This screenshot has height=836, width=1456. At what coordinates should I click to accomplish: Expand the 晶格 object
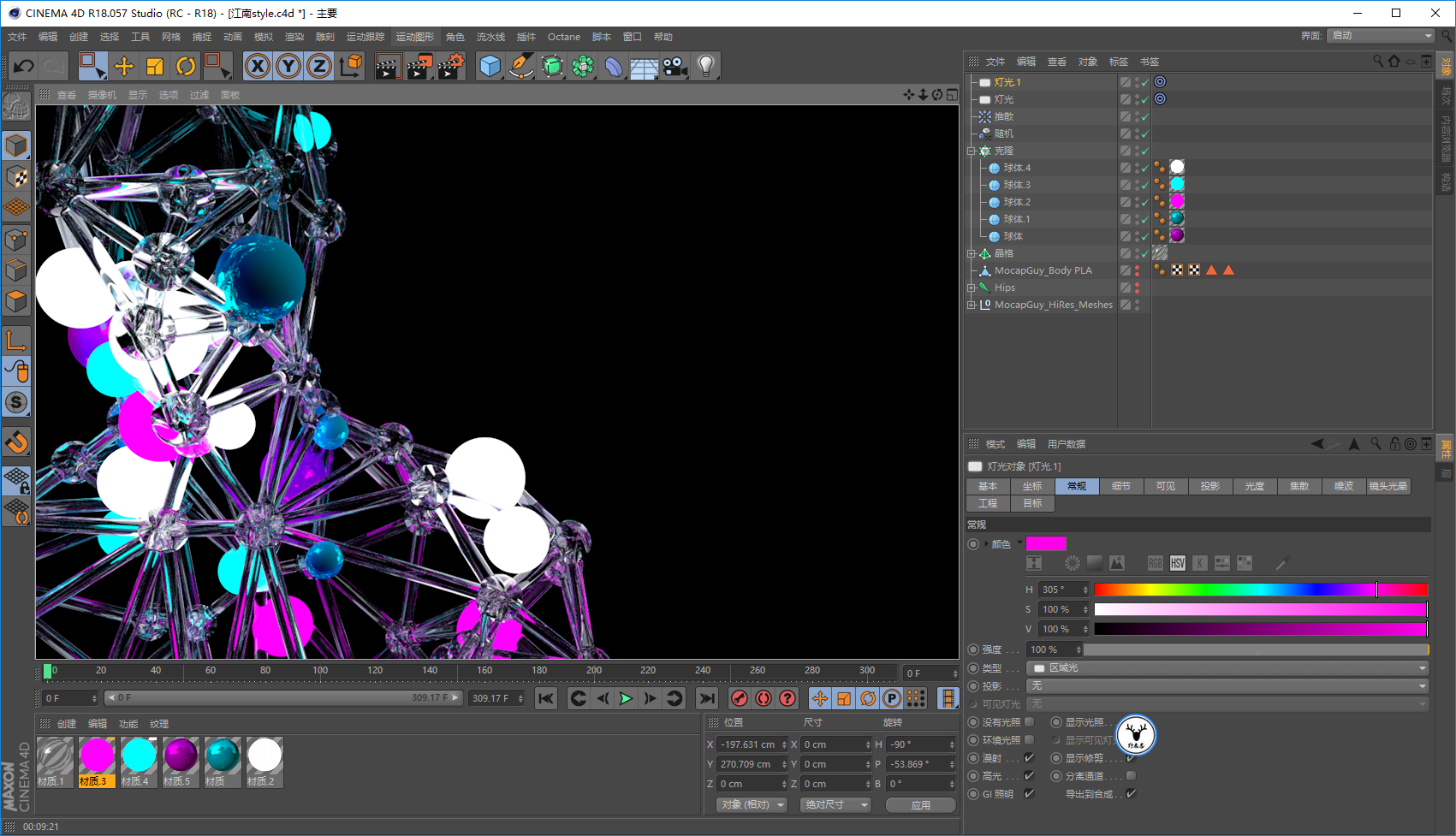(x=972, y=253)
